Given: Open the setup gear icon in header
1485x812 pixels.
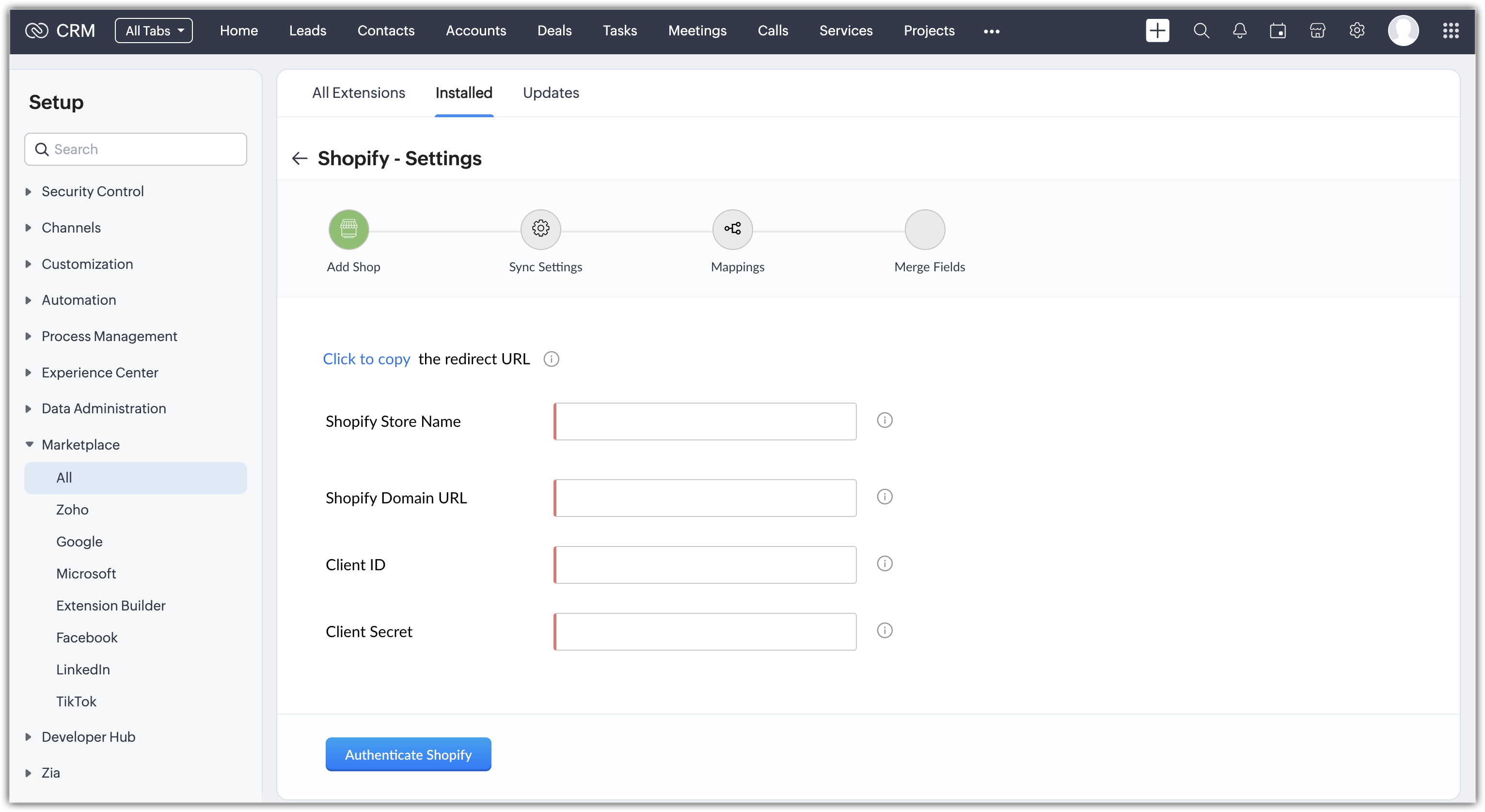Looking at the screenshot, I should (1357, 31).
